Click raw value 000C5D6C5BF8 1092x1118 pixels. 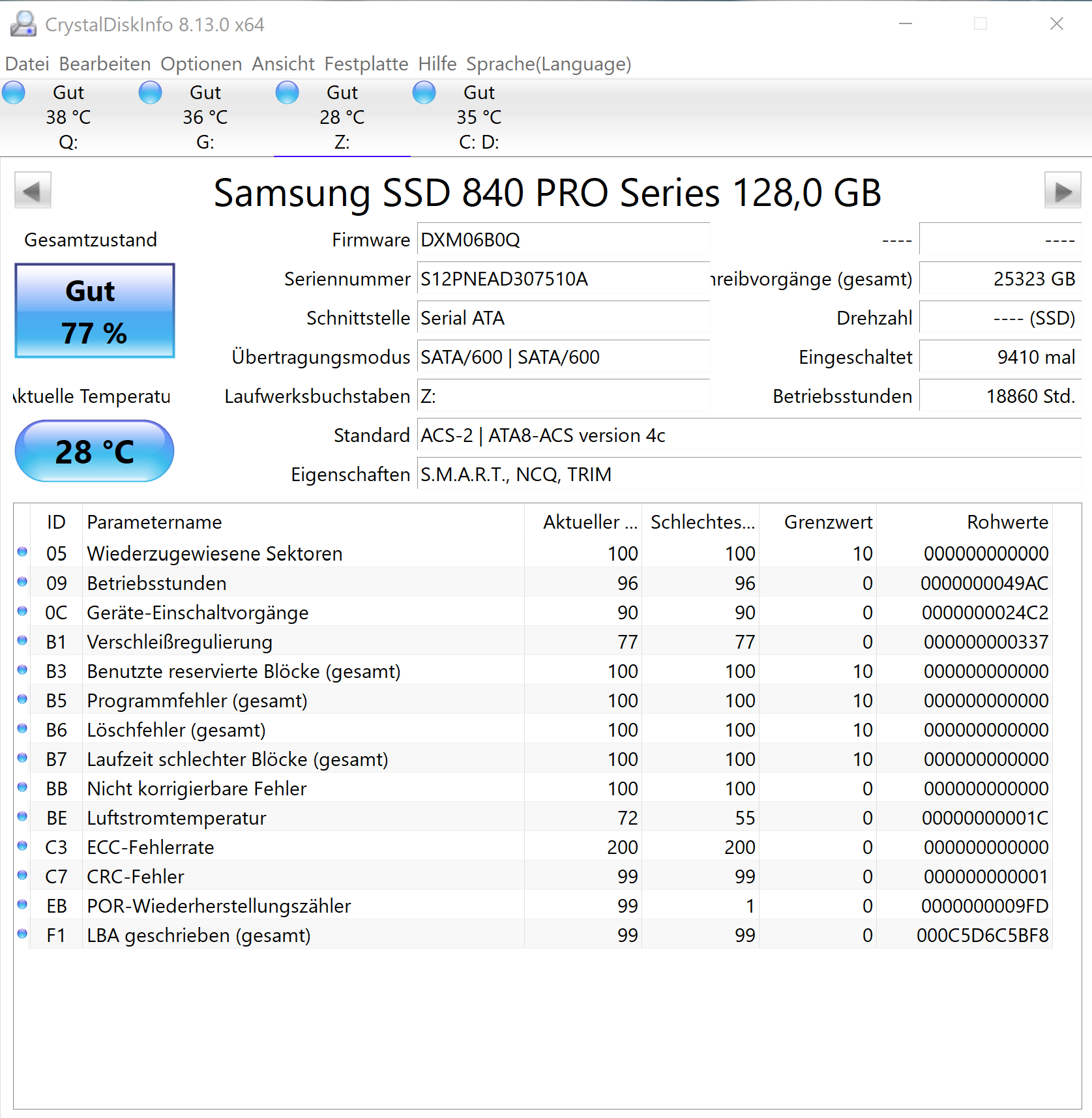(x=982, y=935)
